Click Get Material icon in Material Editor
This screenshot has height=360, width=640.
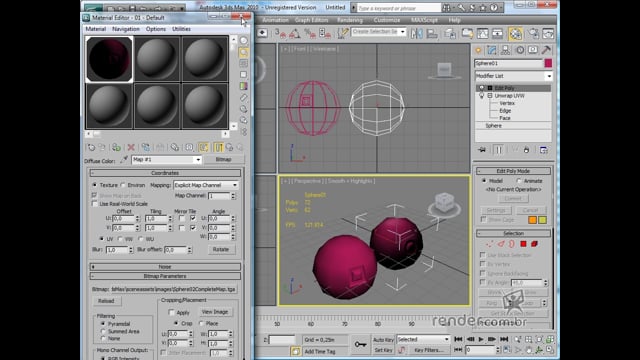91,147
